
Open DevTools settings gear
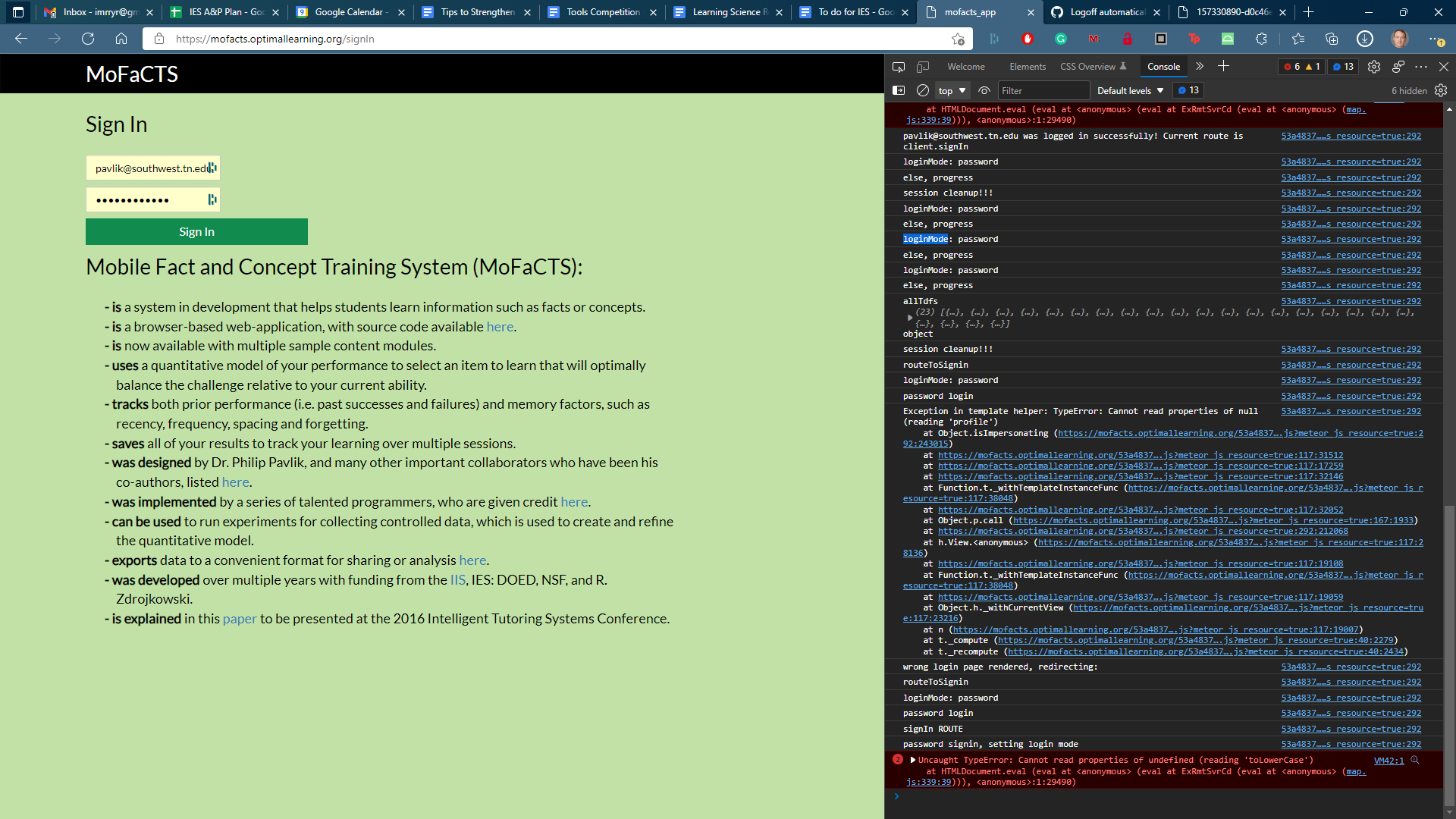pos(1373,67)
